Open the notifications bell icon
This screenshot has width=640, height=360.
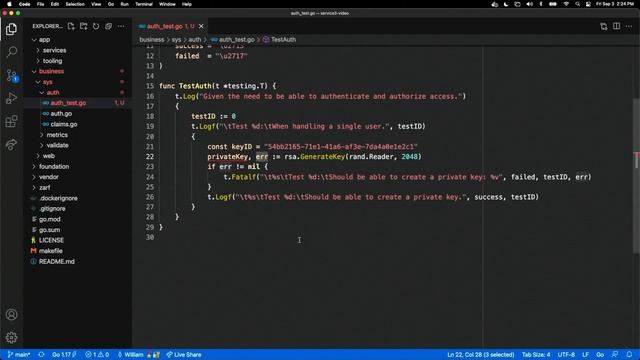point(629,355)
